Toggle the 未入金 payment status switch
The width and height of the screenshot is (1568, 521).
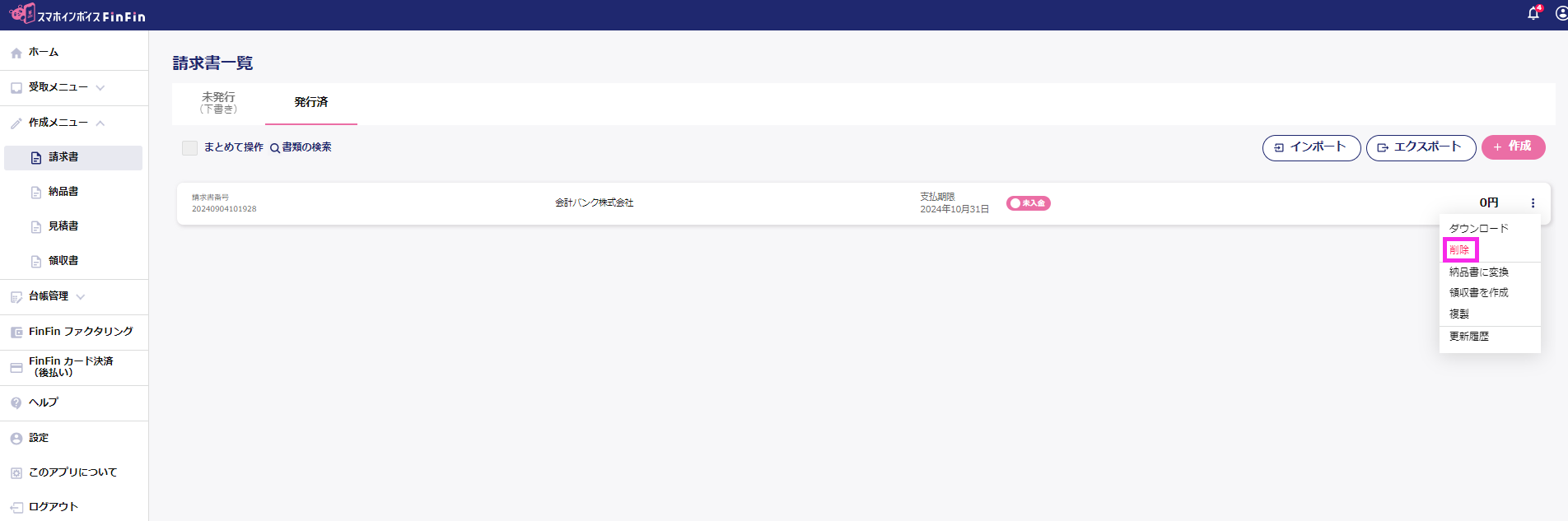coord(1028,203)
